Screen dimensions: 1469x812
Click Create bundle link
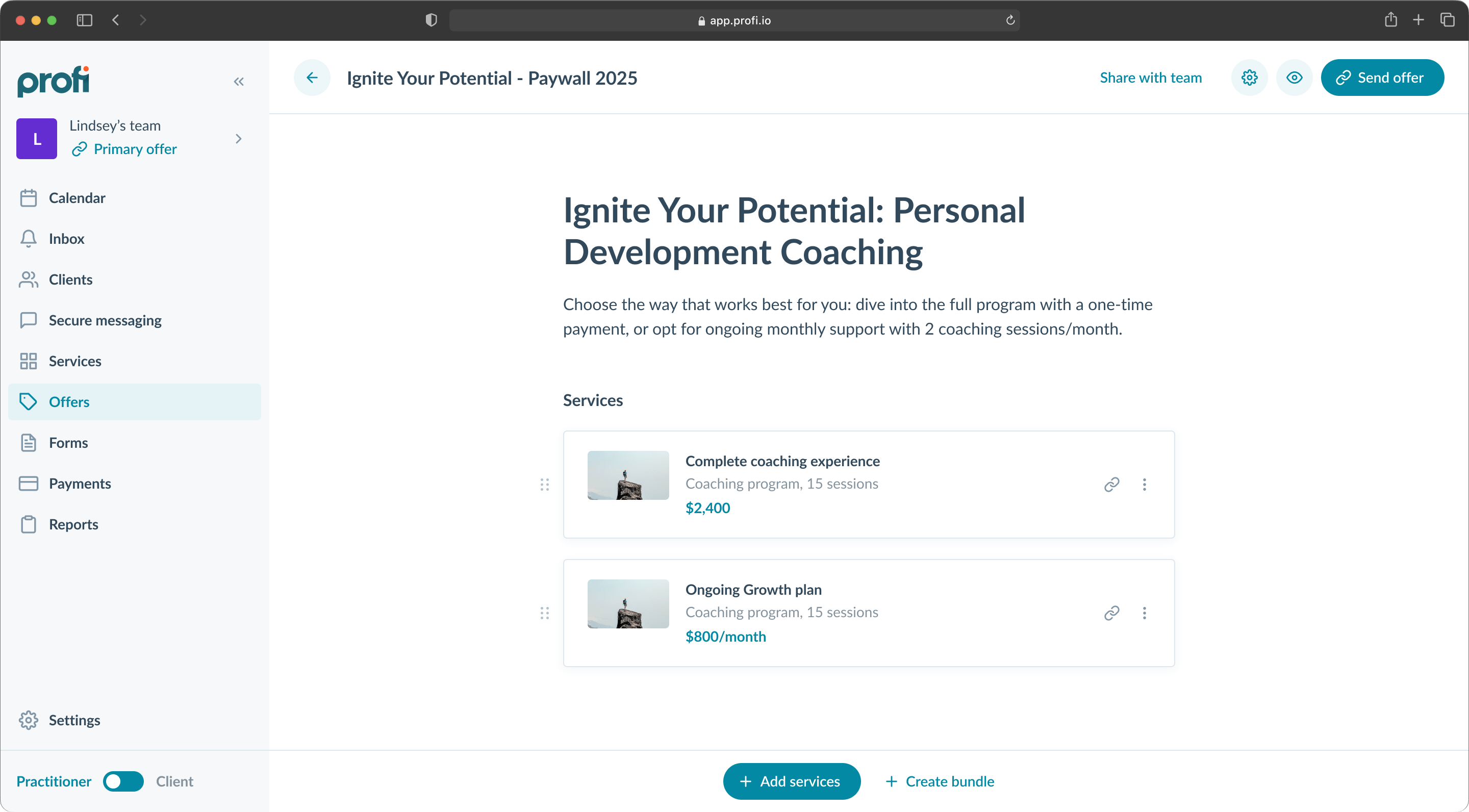click(940, 781)
